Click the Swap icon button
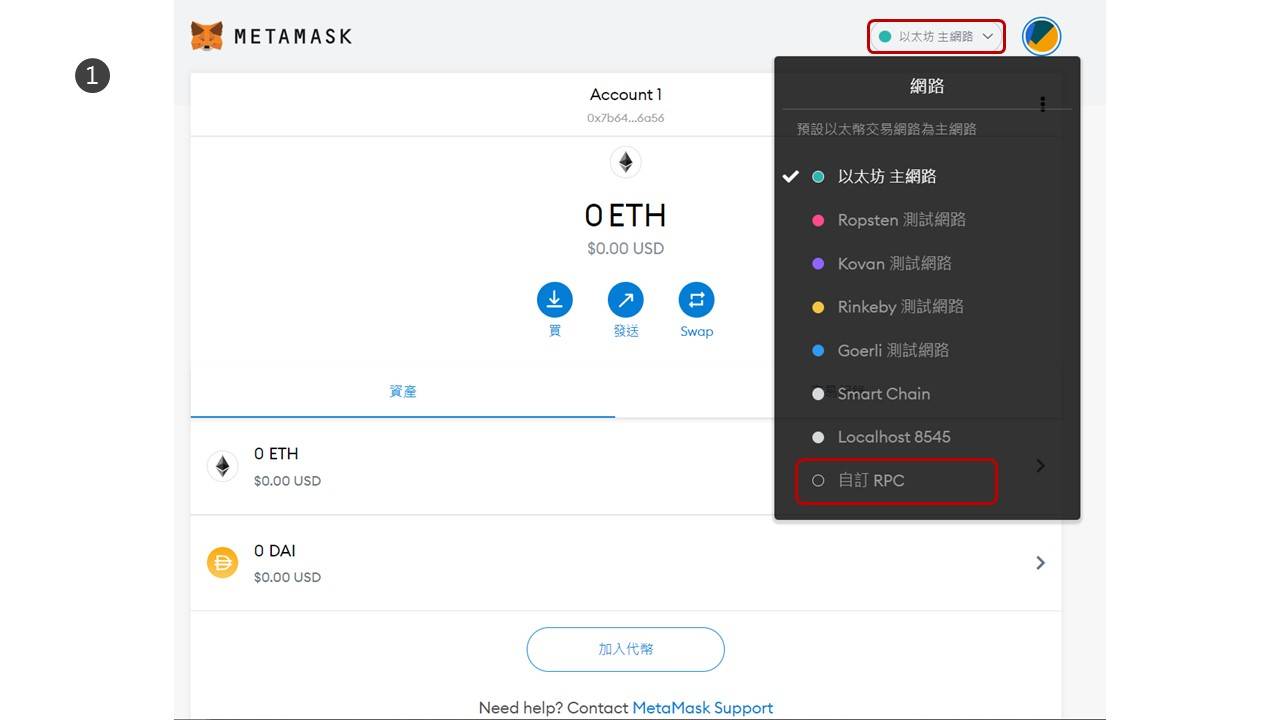Image resolution: width=1280 pixels, height=720 pixels. click(696, 300)
